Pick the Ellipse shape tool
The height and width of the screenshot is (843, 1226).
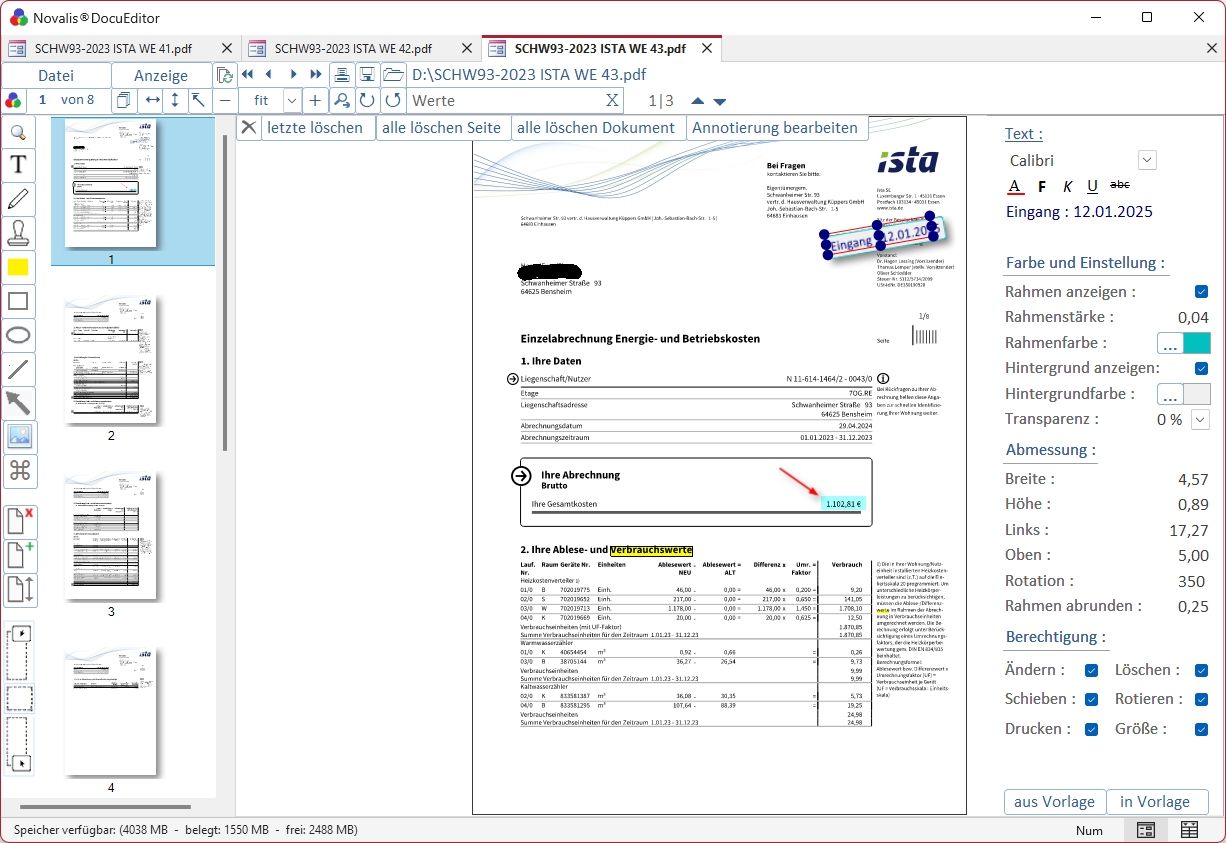18,335
